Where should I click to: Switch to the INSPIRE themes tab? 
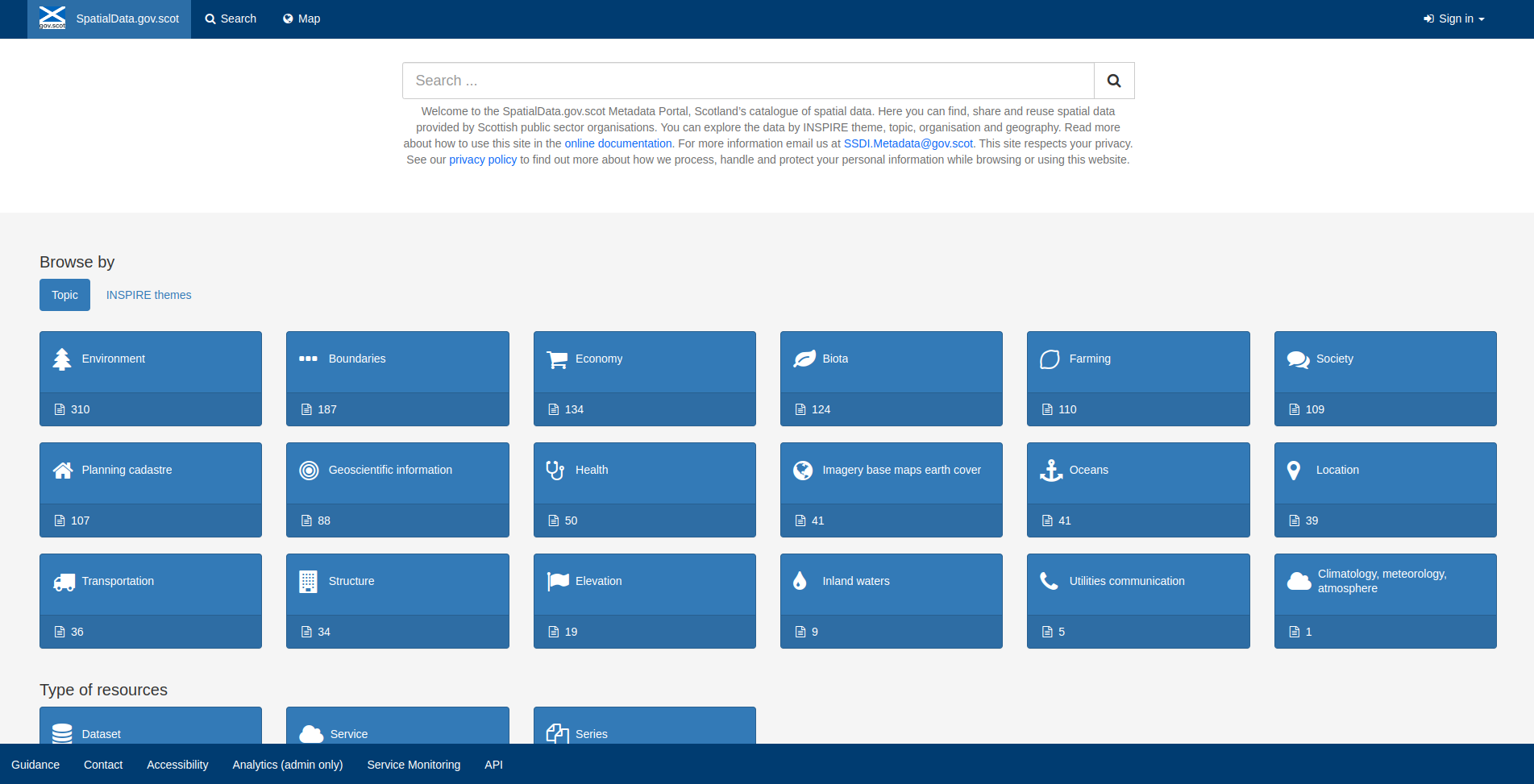pos(148,295)
